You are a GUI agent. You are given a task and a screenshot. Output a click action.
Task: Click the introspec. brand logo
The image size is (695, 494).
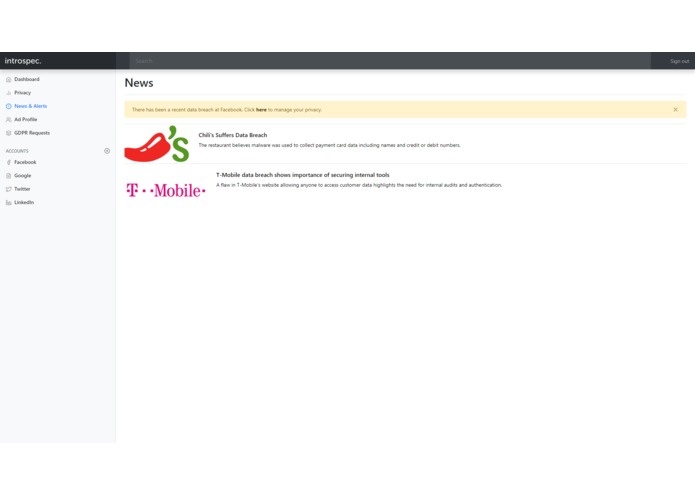tap(23, 61)
